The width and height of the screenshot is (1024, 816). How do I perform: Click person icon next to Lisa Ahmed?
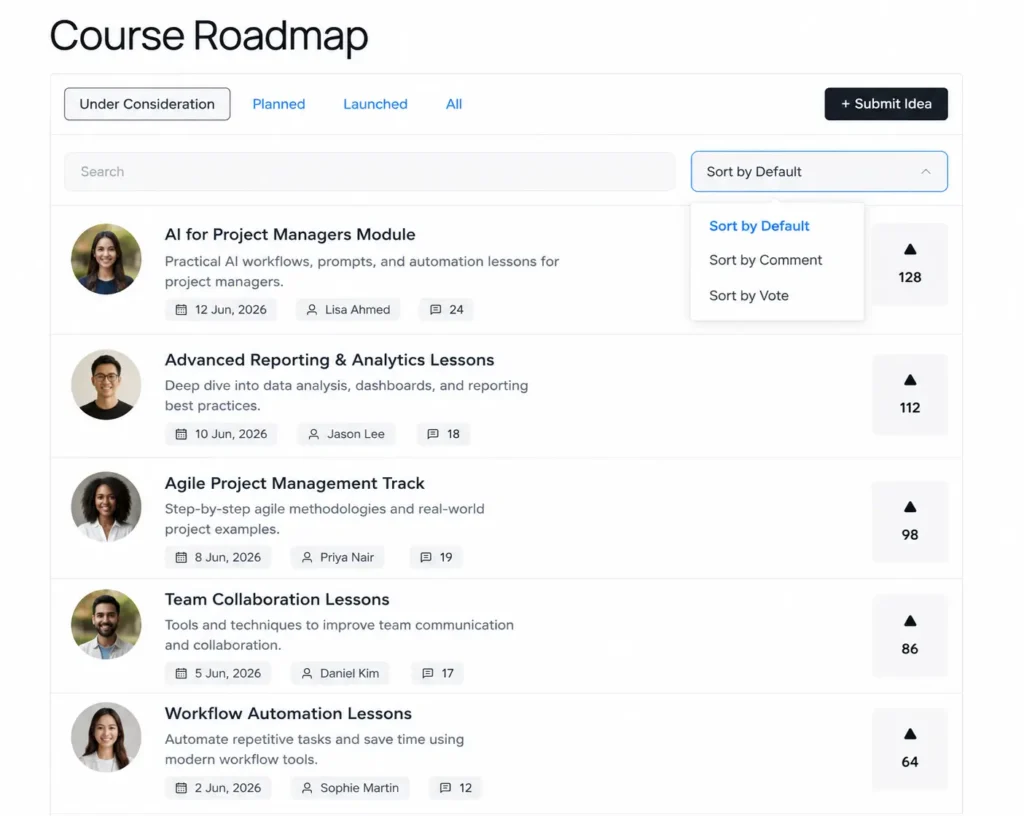click(x=312, y=309)
